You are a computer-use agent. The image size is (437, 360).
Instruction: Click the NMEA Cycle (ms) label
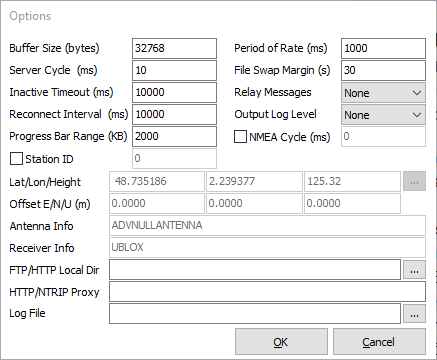[x=290, y=137]
